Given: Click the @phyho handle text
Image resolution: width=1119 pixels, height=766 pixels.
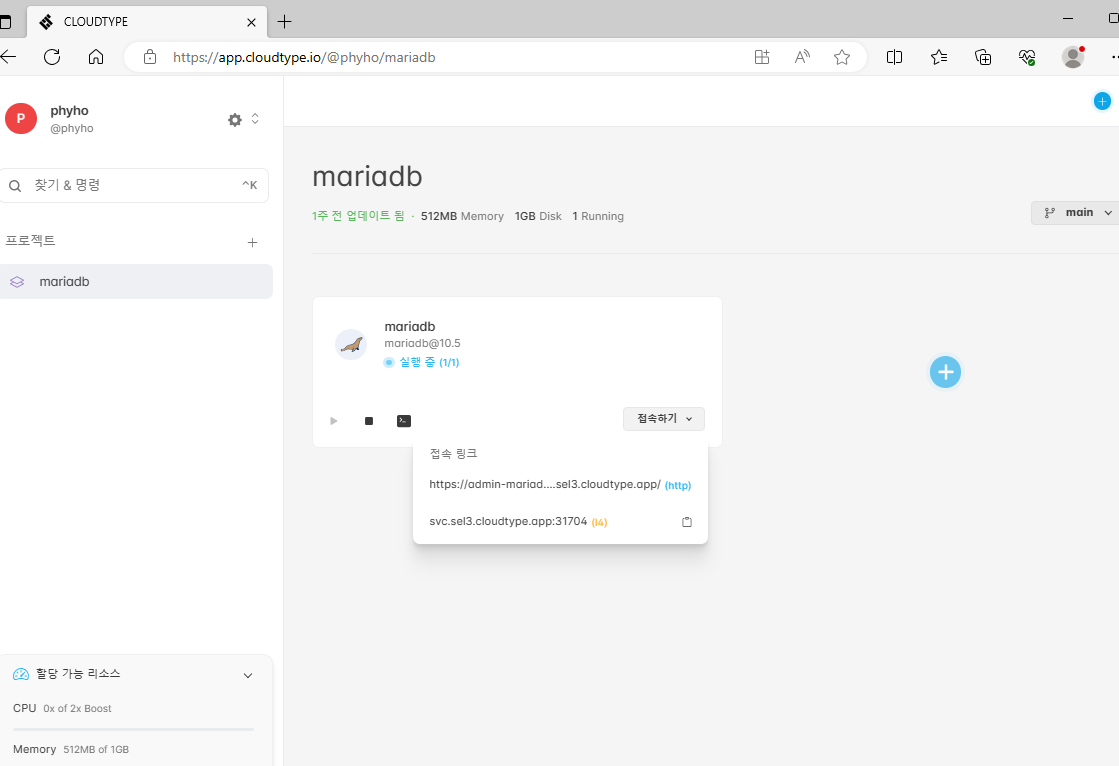Looking at the screenshot, I should click(71, 128).
